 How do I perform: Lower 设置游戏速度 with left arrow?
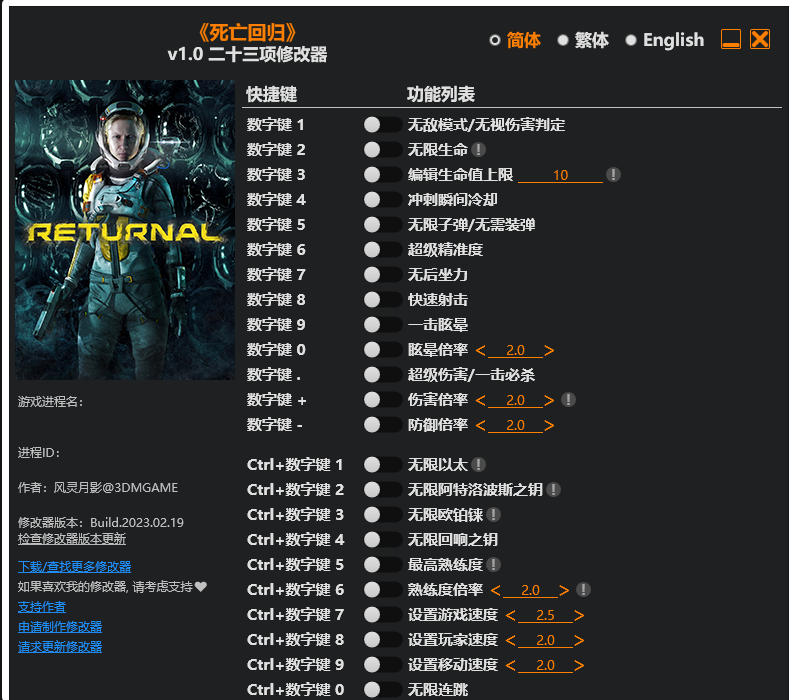[x=511, y=615]
